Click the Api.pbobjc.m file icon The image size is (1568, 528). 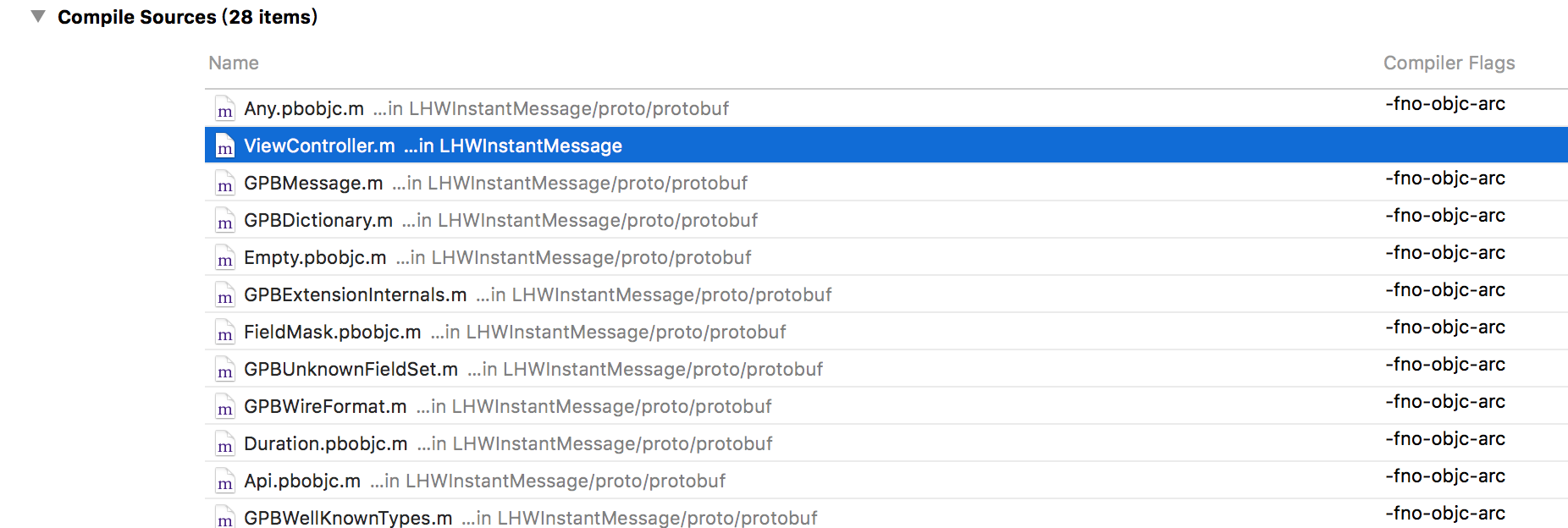pos(224,481)
